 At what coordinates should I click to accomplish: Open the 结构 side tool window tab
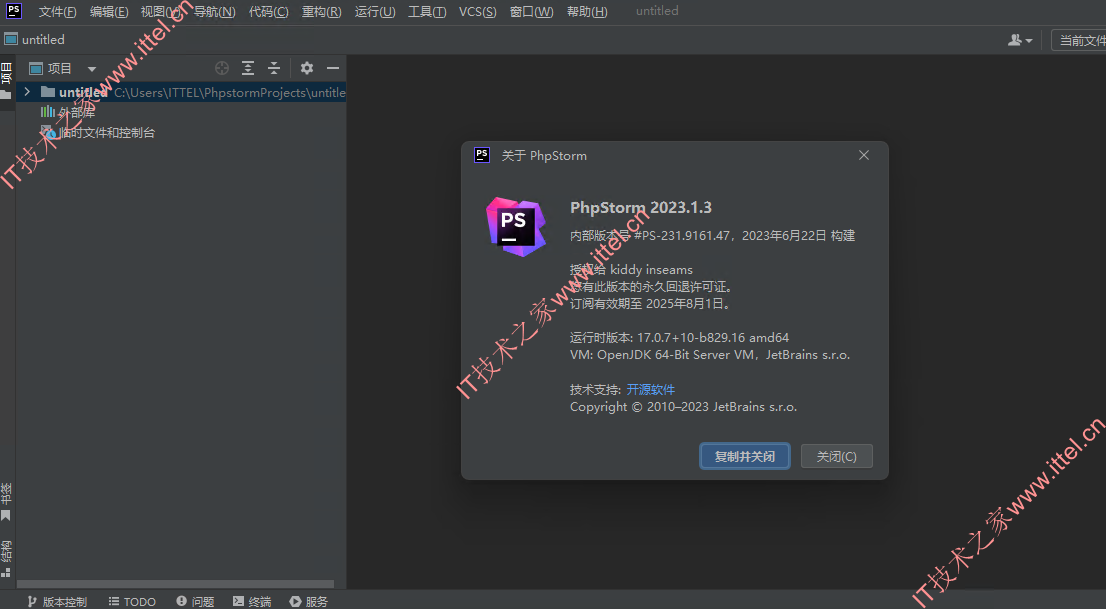6,560
